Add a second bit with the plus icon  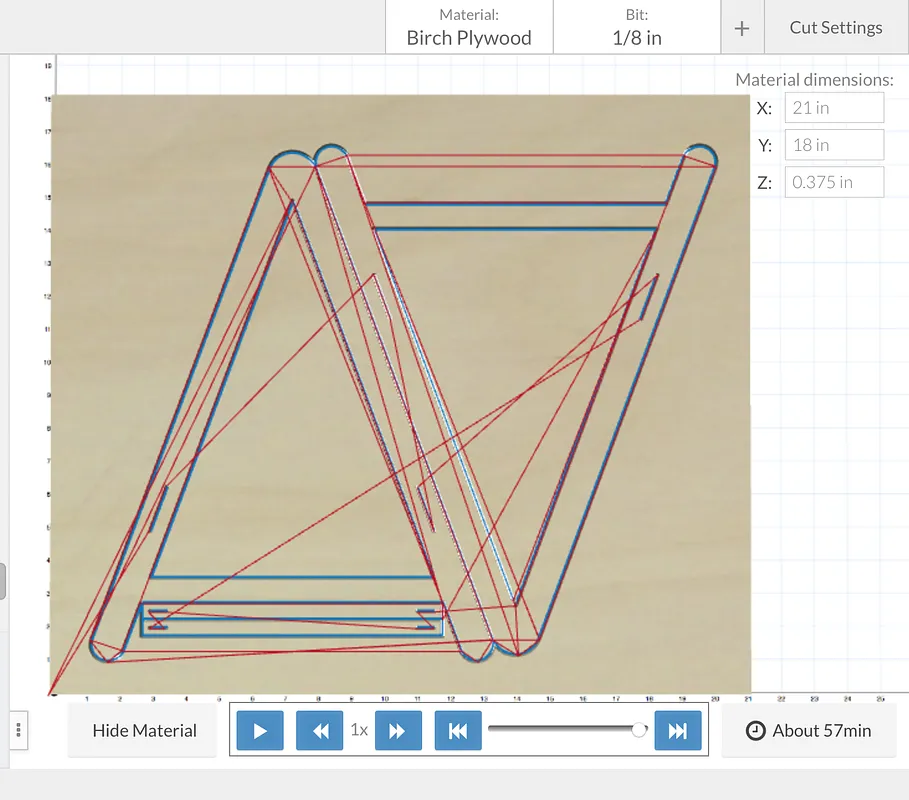742,28
